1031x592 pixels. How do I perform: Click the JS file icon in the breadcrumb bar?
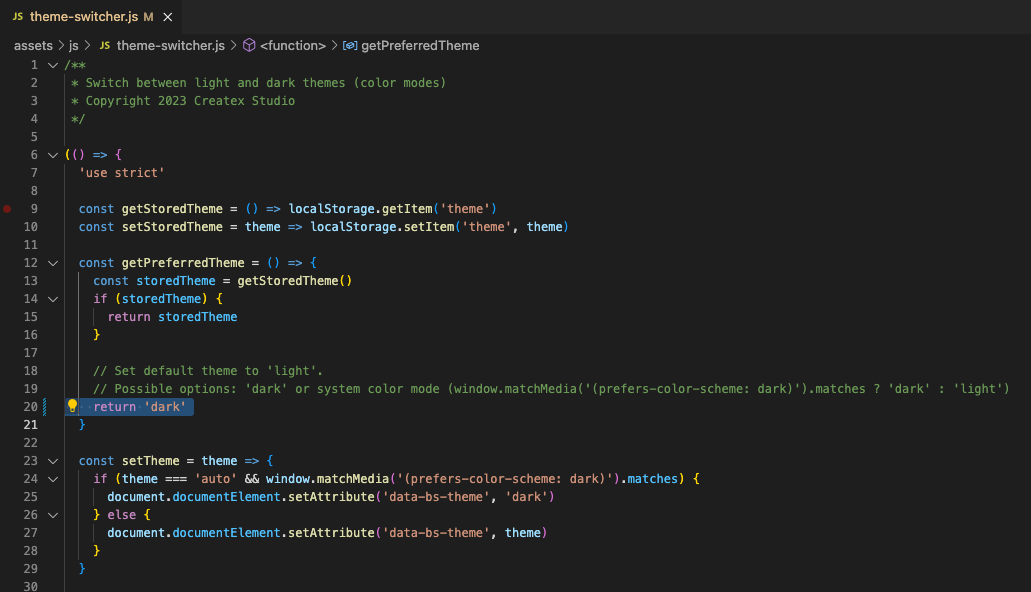click(x=103, y=45)
